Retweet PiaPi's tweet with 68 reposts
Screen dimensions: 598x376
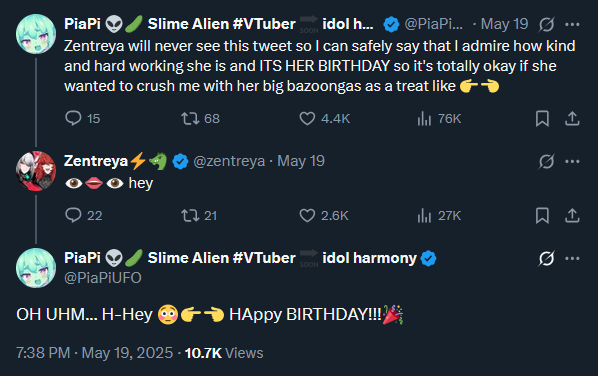[190, 118]
